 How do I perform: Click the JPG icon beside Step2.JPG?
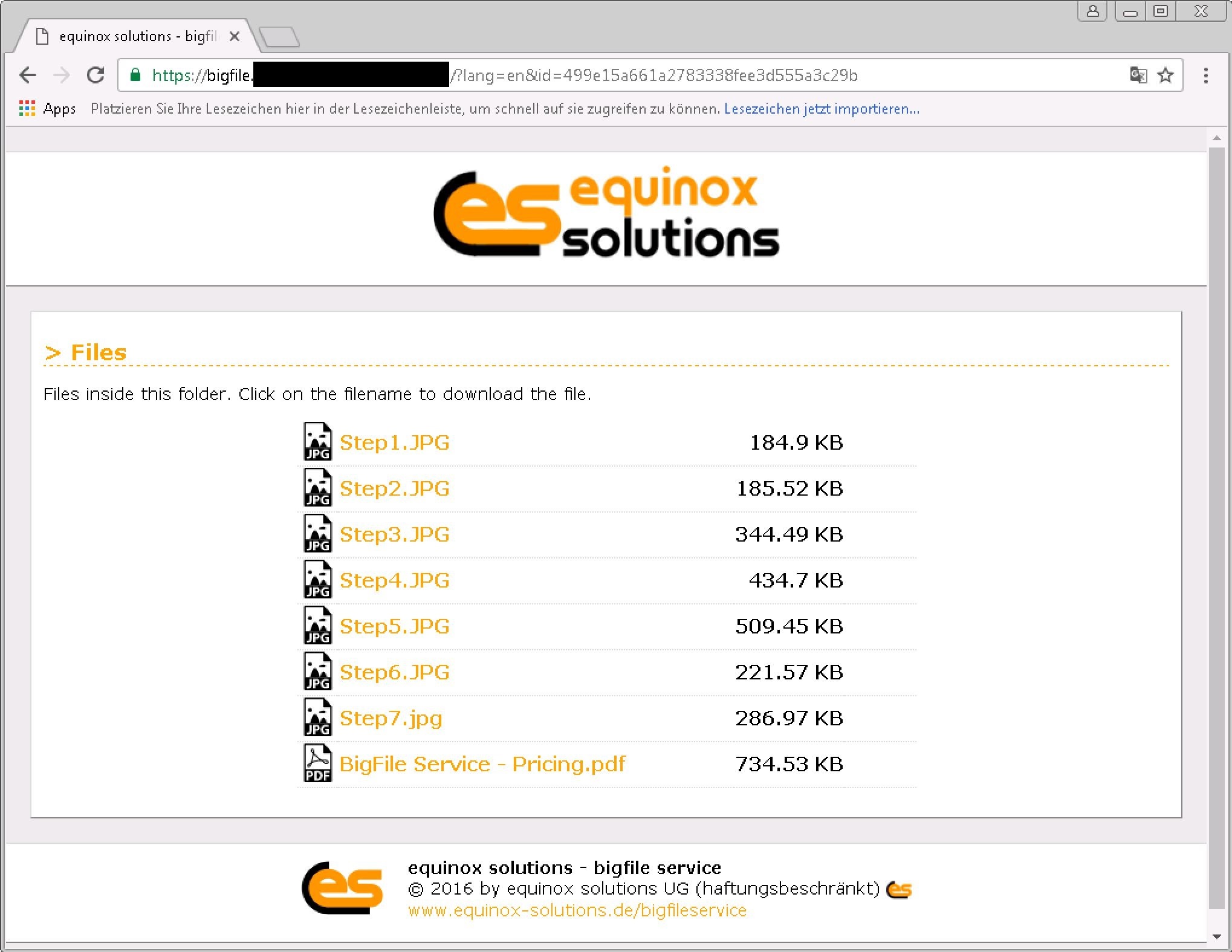[317, 487]
